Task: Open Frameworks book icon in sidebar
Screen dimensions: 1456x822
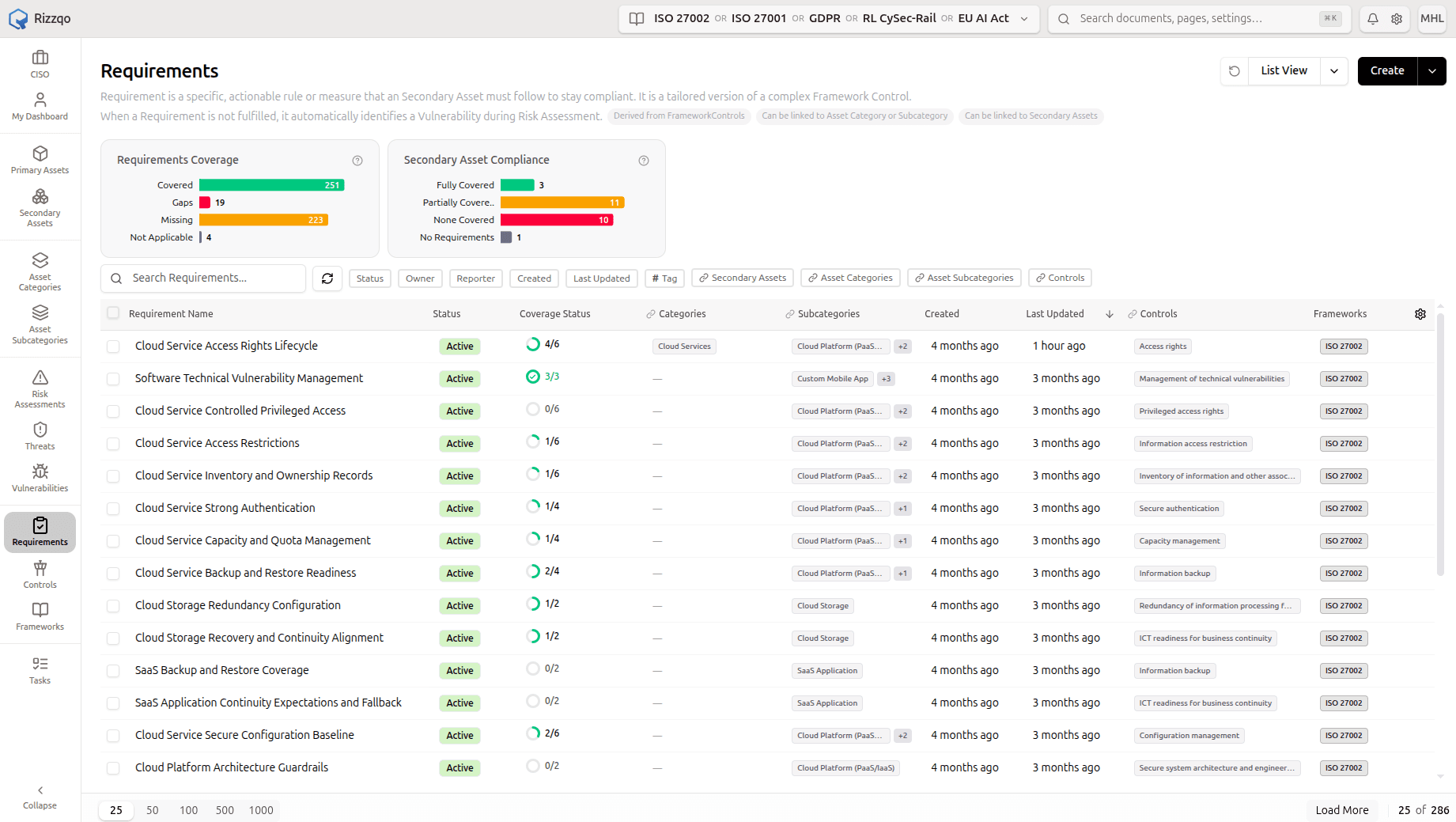Action: tap(40, 609)
